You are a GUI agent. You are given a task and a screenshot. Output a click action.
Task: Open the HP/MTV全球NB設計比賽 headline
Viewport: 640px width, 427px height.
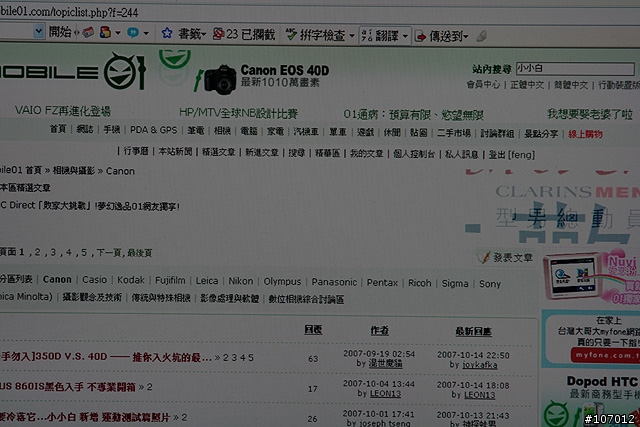pos(238,113)
